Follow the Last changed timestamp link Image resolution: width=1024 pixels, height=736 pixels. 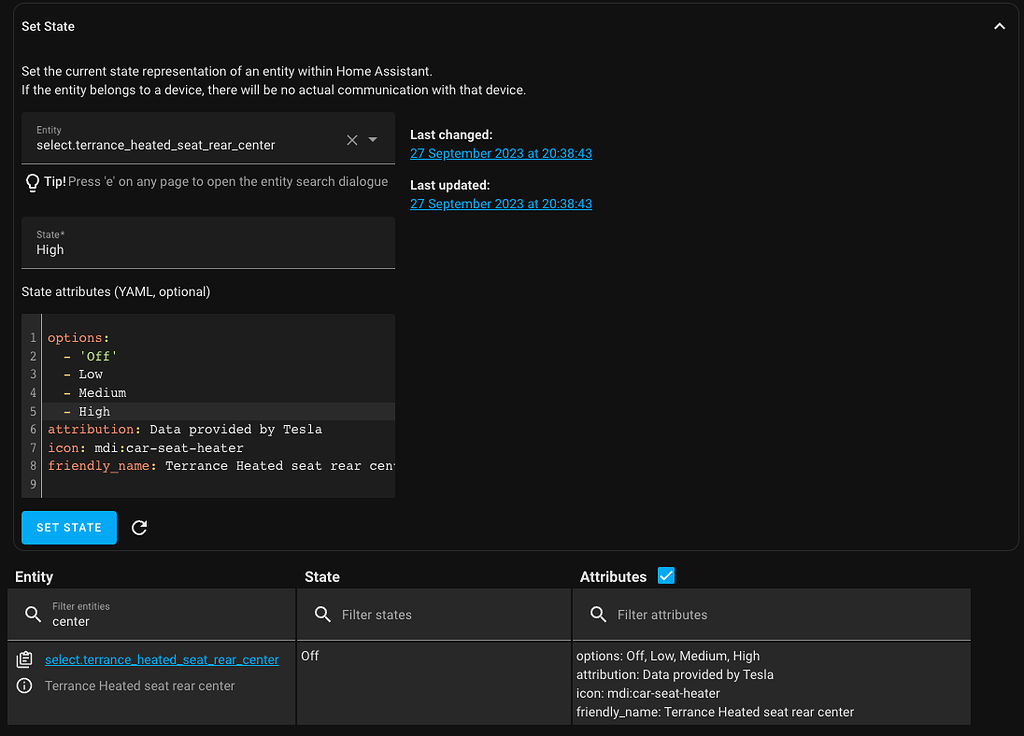[x=501, y=153]
